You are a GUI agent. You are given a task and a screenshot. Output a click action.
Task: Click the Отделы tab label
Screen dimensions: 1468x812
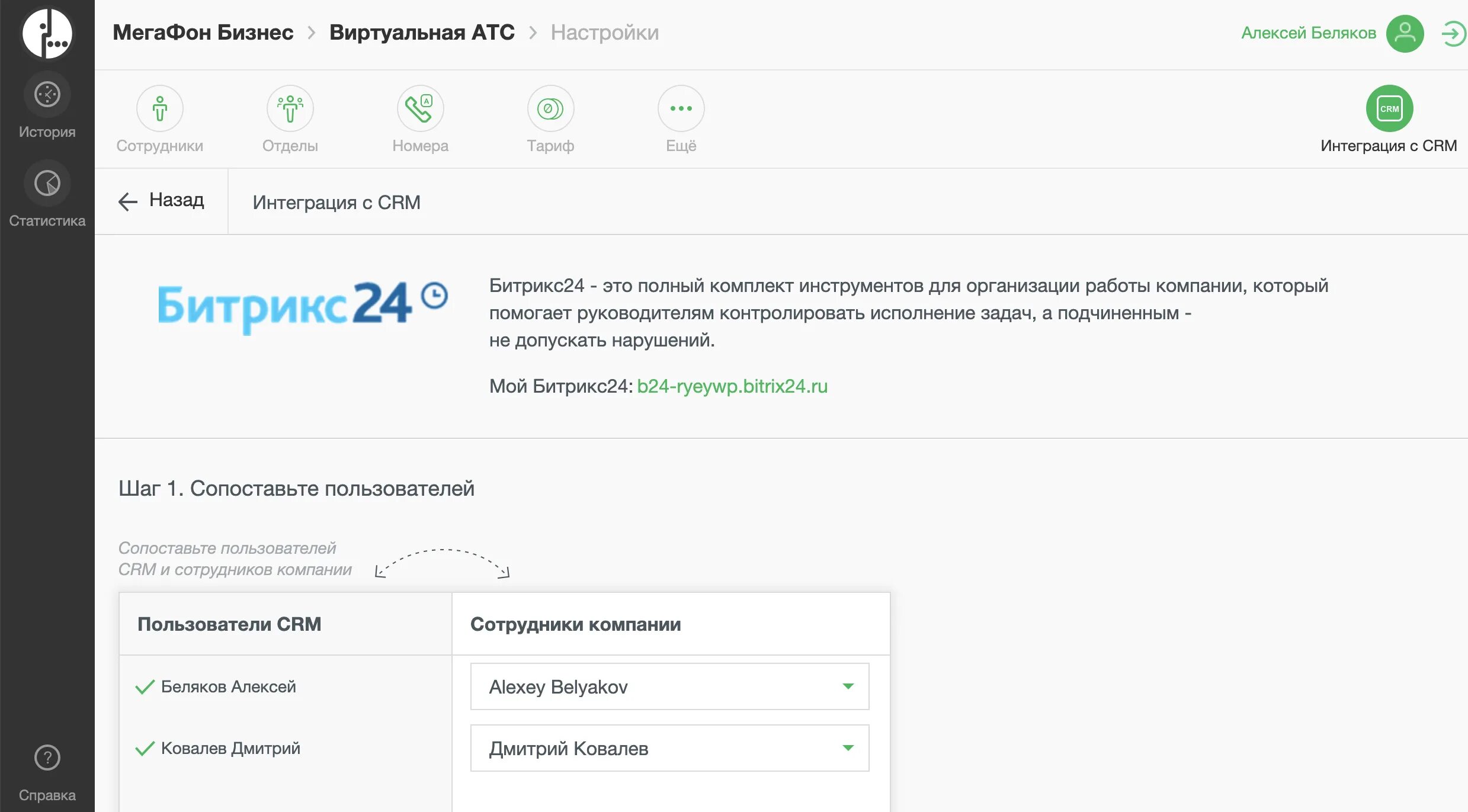[290, 146]
